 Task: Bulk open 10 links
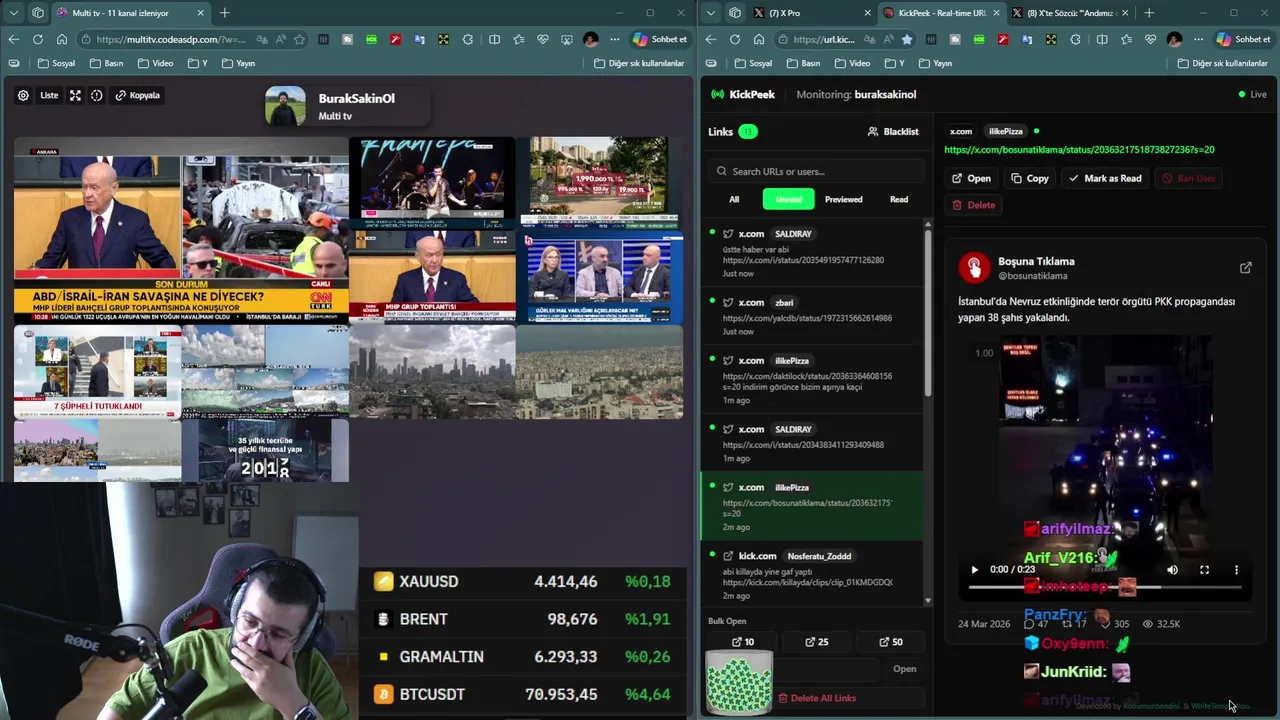click(743, 642)
